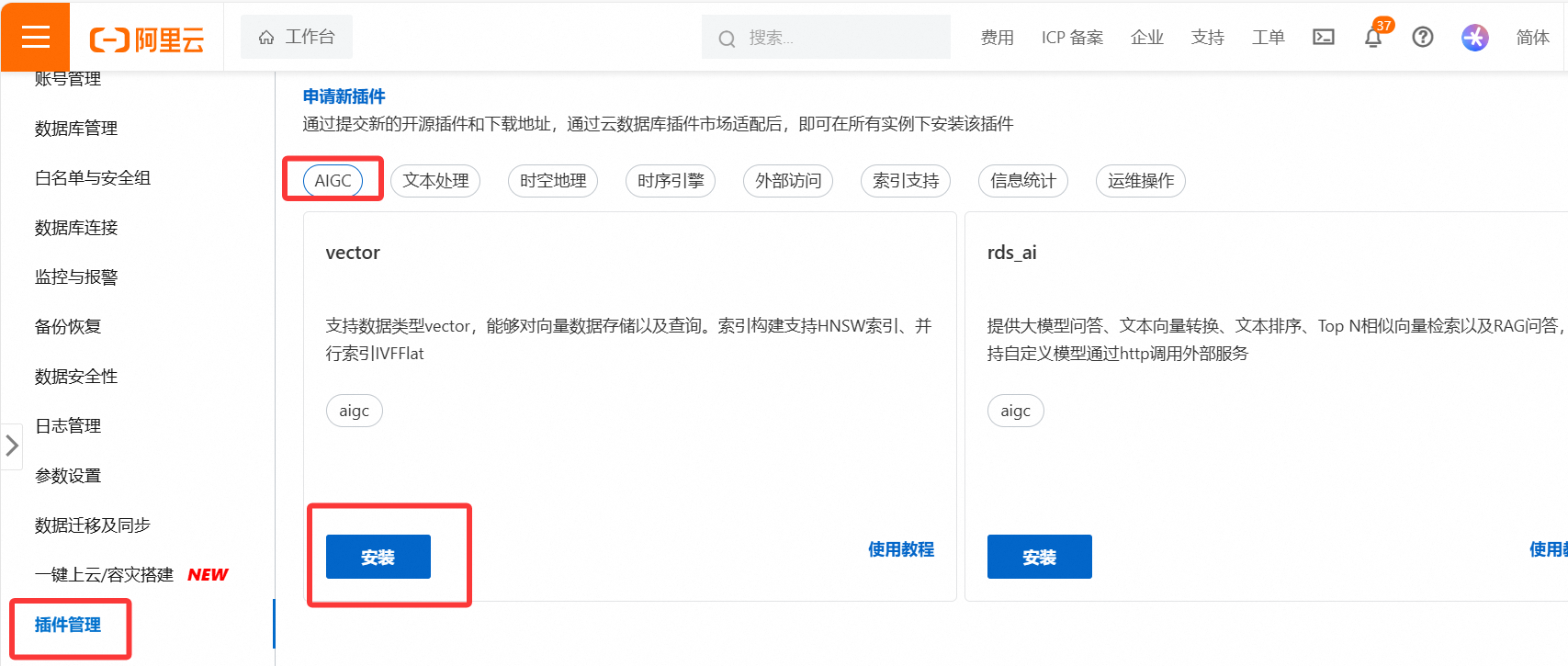Select the 文本处理 category filter
This screenshot has width=1568, height=666.
click(435, 181)
